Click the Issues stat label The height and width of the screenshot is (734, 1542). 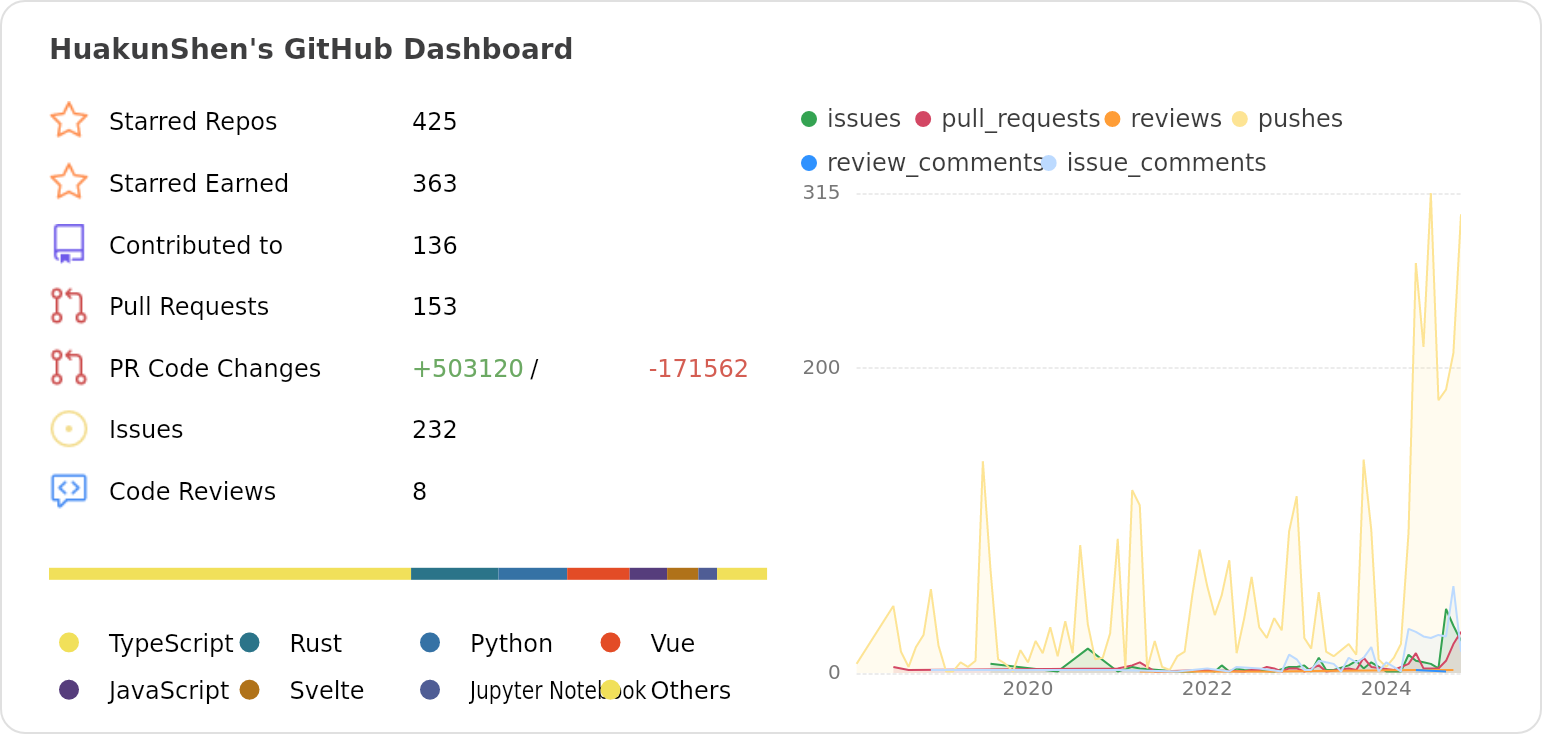(146, 430)
